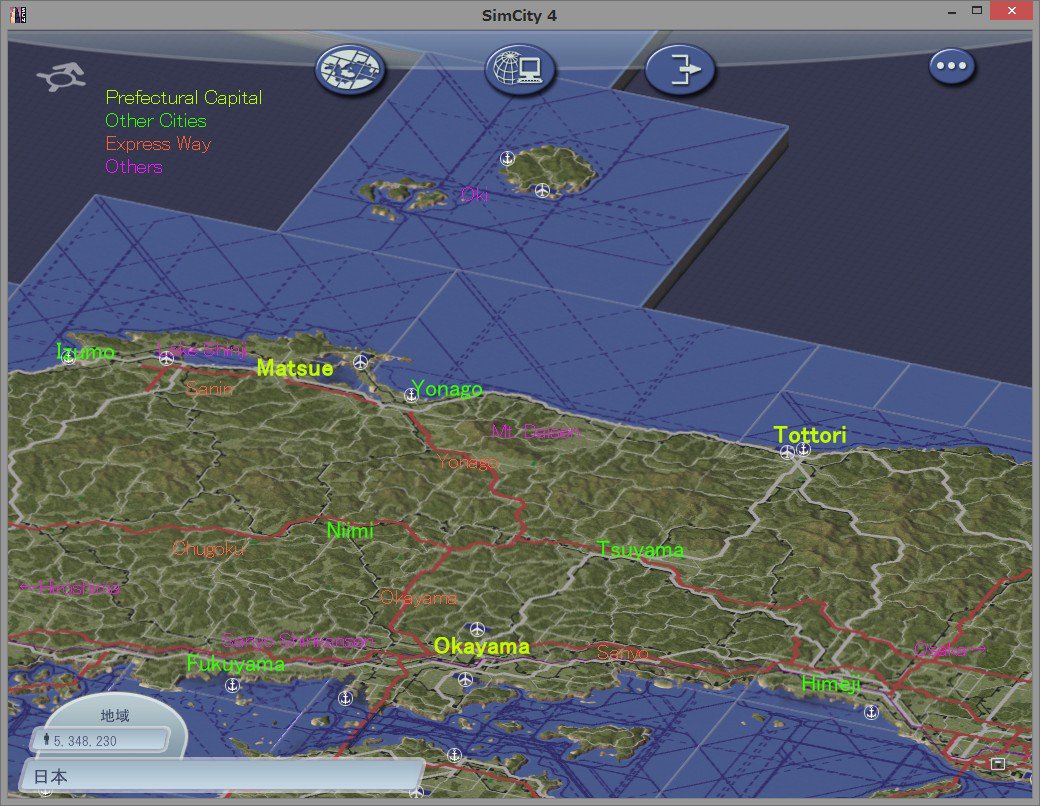The height and width of the screenshot is (806, 1040).
Task: Click the small window icon in the map corner
Action: (998, 764)
